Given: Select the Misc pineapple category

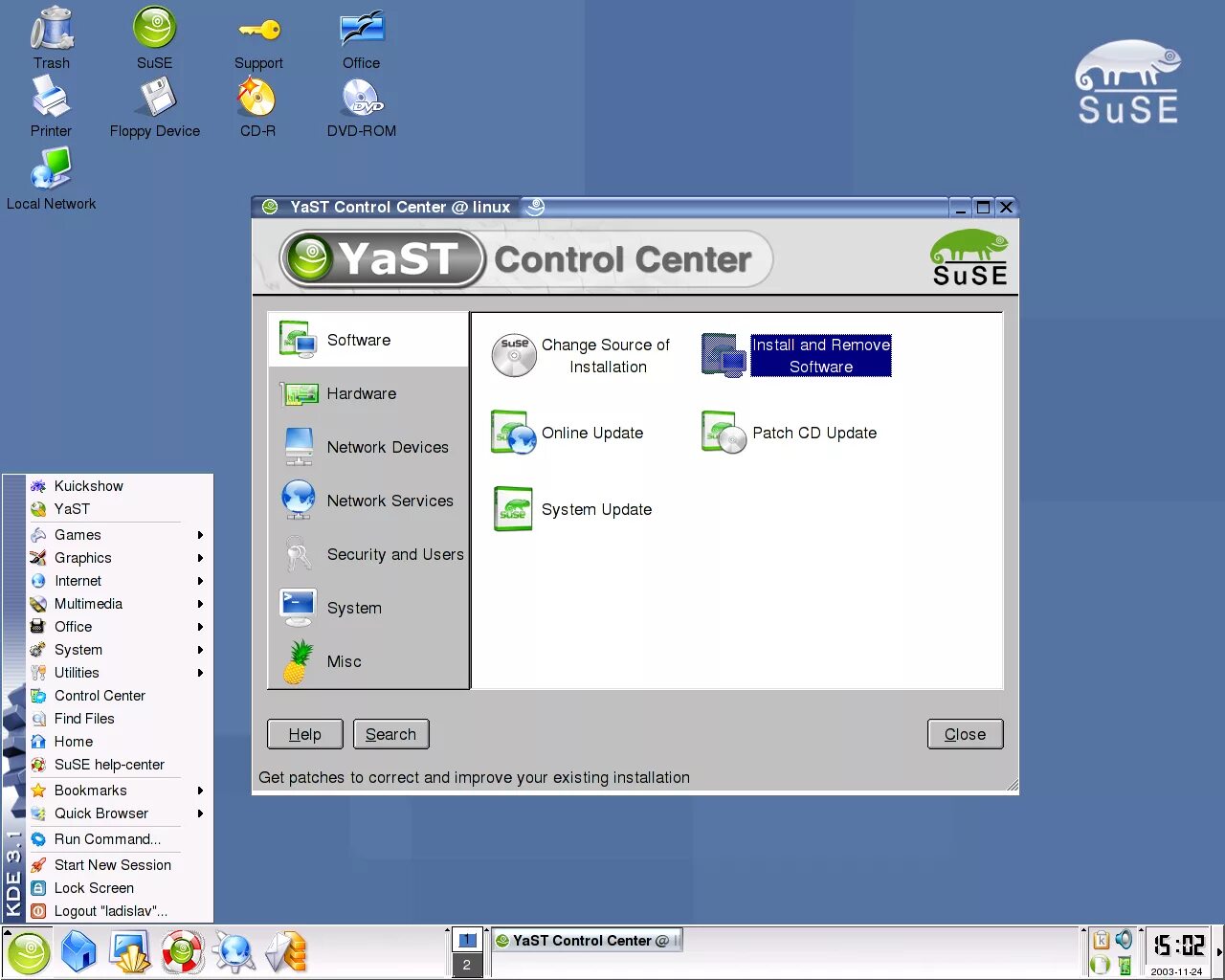Looking at the screenshot, I should click(368, 661).
